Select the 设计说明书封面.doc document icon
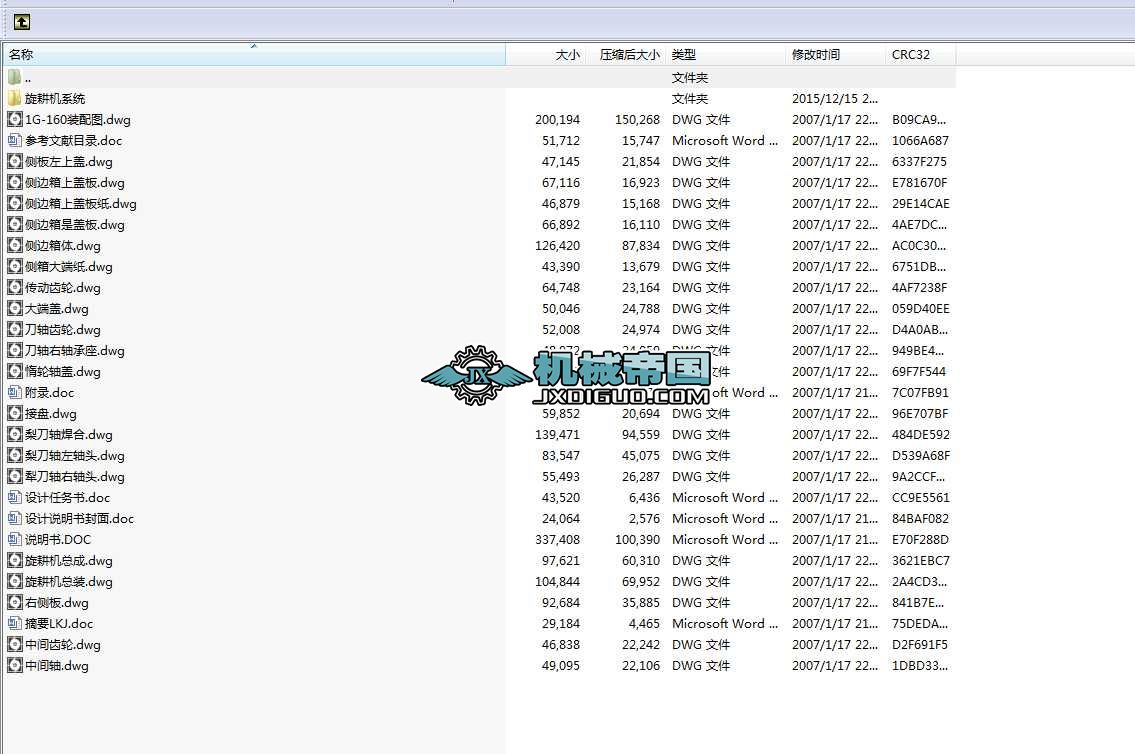This screenshot has width=1135, height=754. click(x=12, y=518)
